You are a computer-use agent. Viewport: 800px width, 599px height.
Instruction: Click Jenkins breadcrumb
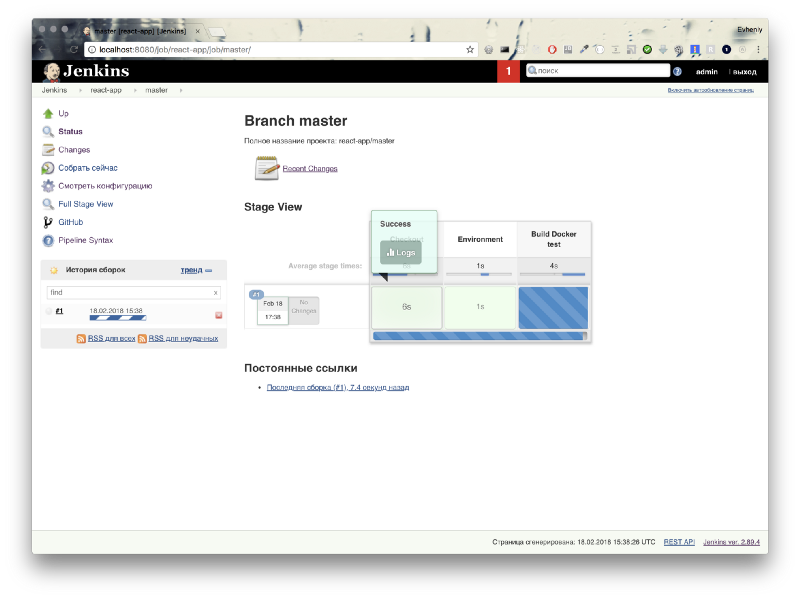coord(54,90)
